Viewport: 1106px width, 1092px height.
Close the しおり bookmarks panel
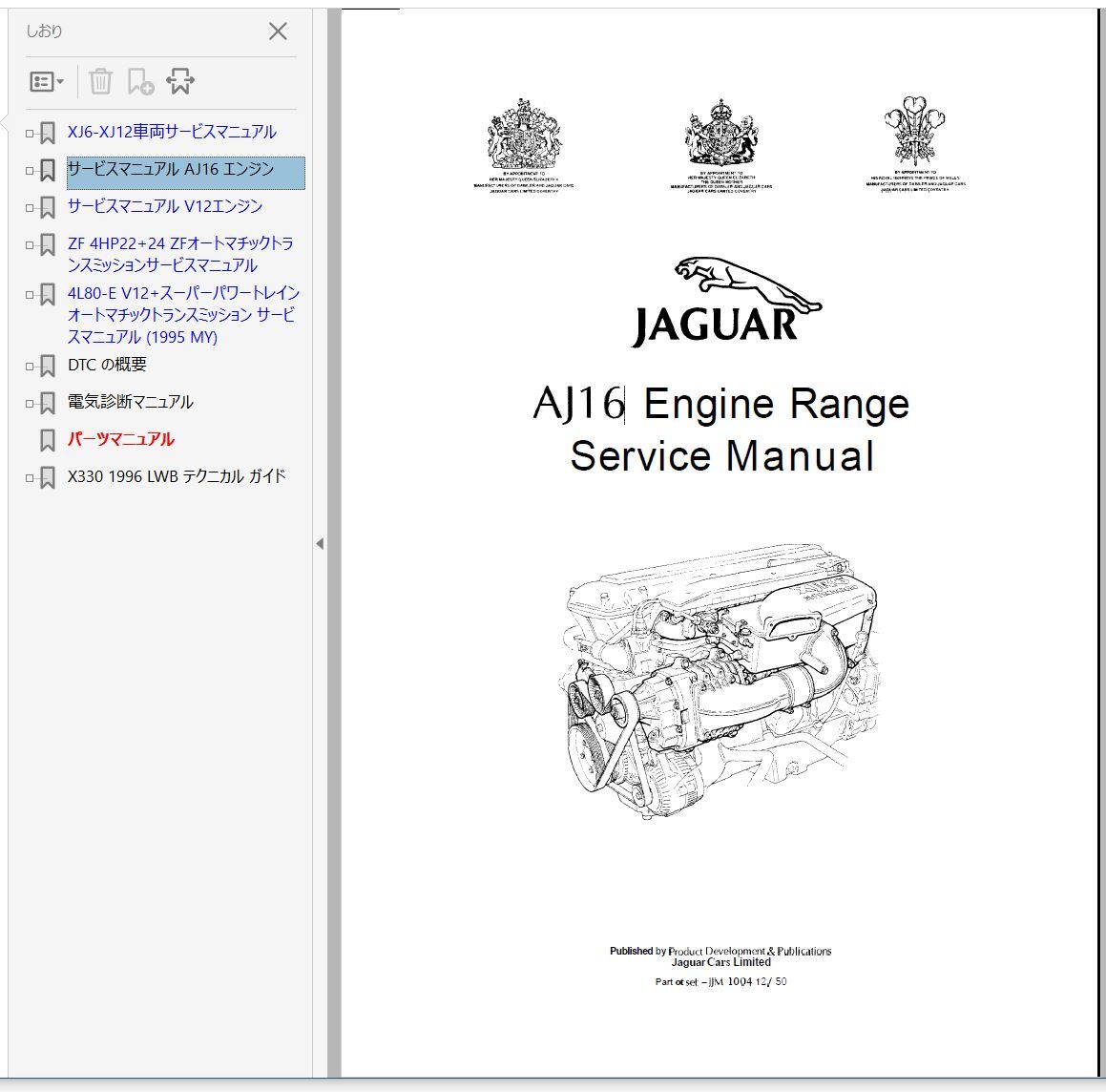point(278,31)
